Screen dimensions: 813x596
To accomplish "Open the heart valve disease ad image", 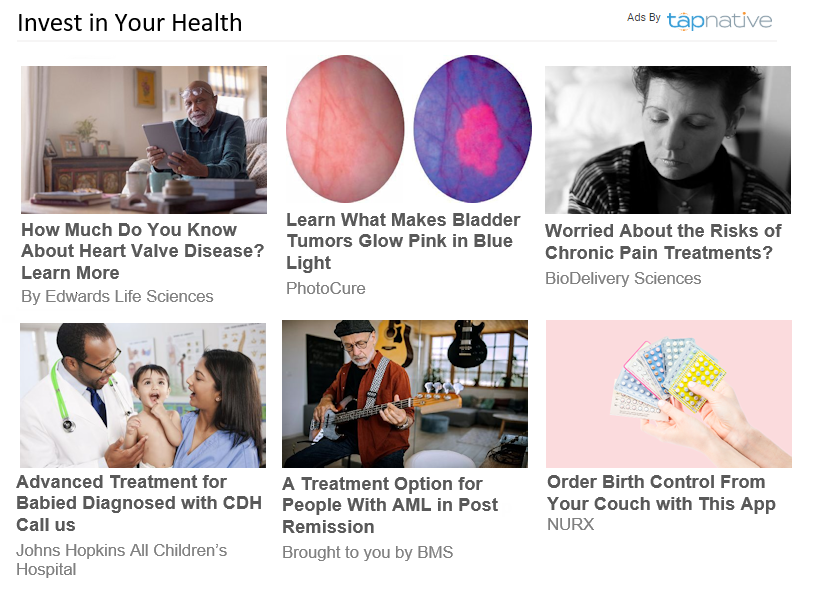I will click(x=144, y=140).
